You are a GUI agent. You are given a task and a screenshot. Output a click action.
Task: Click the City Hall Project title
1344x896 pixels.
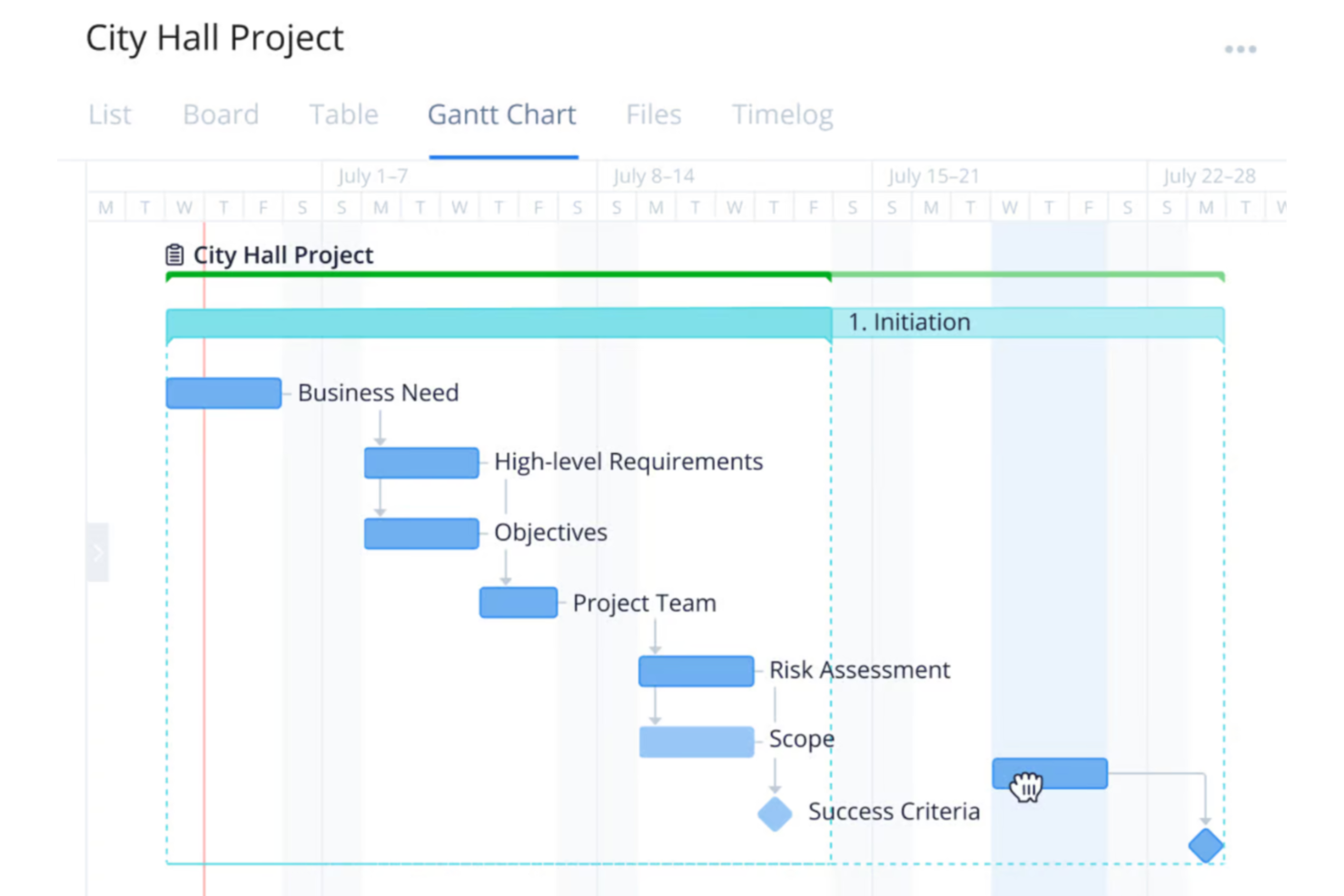(x=214, y=38)
